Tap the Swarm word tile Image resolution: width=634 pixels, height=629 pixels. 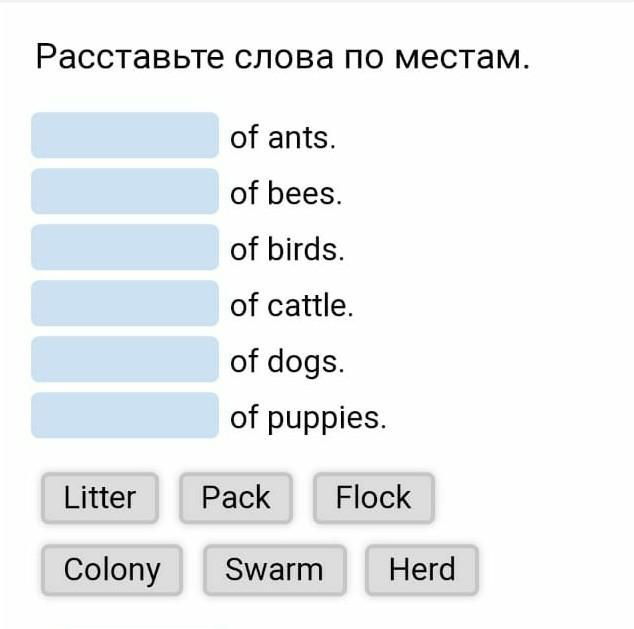[274, 570]
